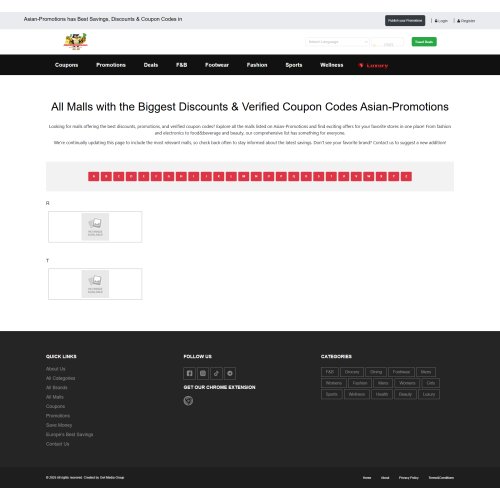Filter malls by letter T

pos(331,176)
